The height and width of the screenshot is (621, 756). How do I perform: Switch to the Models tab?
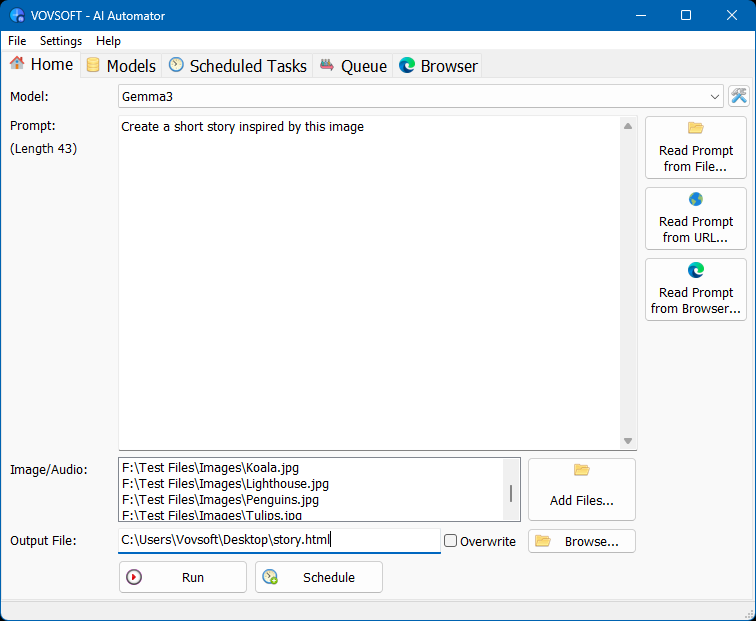[x=121, y=66]
